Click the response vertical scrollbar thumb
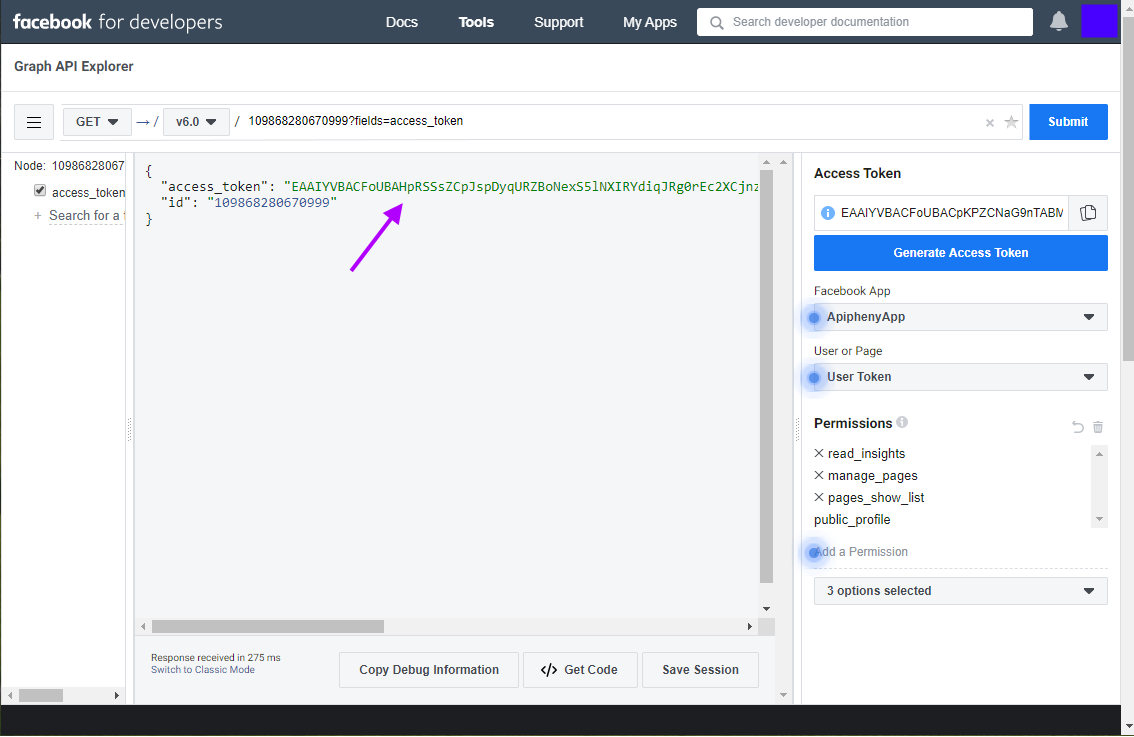This screenshot has width=1134, height=737. [x=767, y=376]
